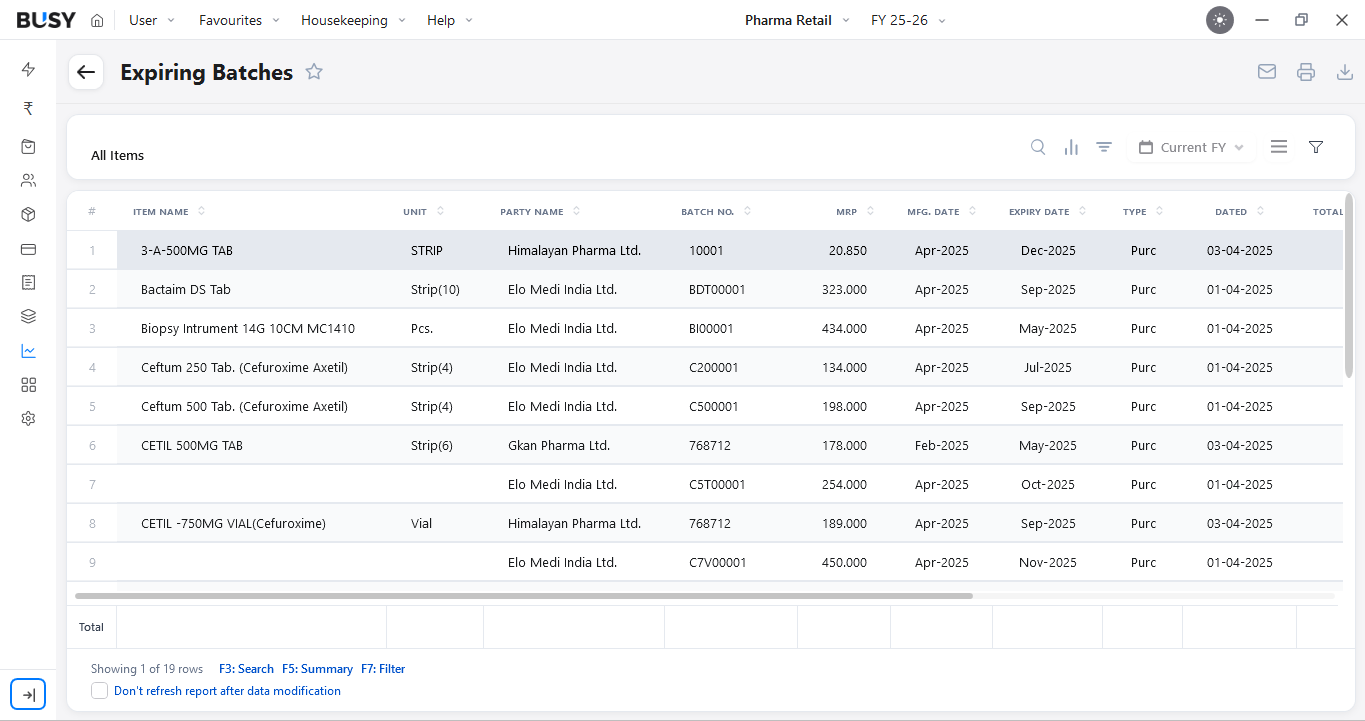Sort by Type column arrows

pos(1160,211)
